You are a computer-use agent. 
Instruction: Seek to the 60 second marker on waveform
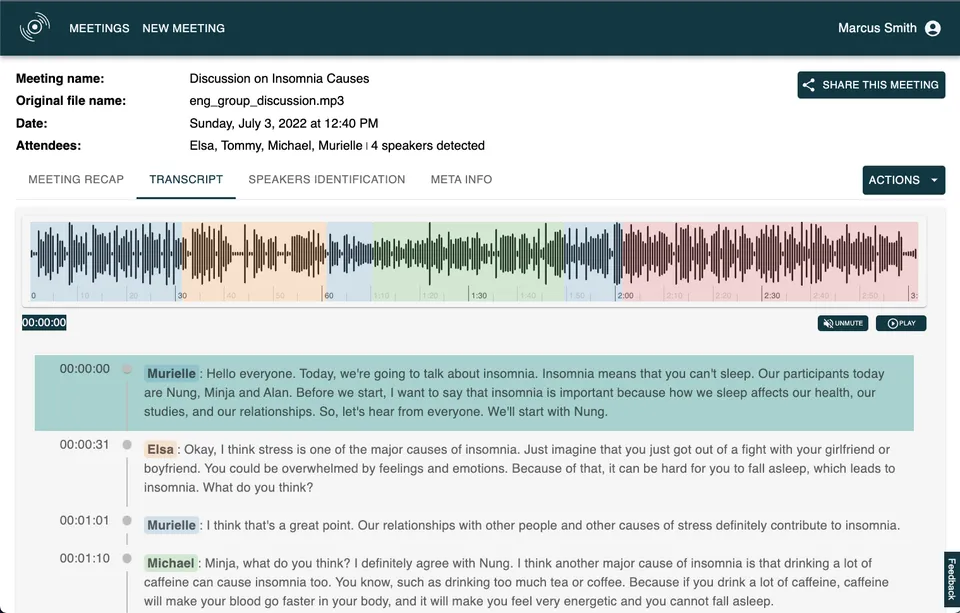coord(329,295)
